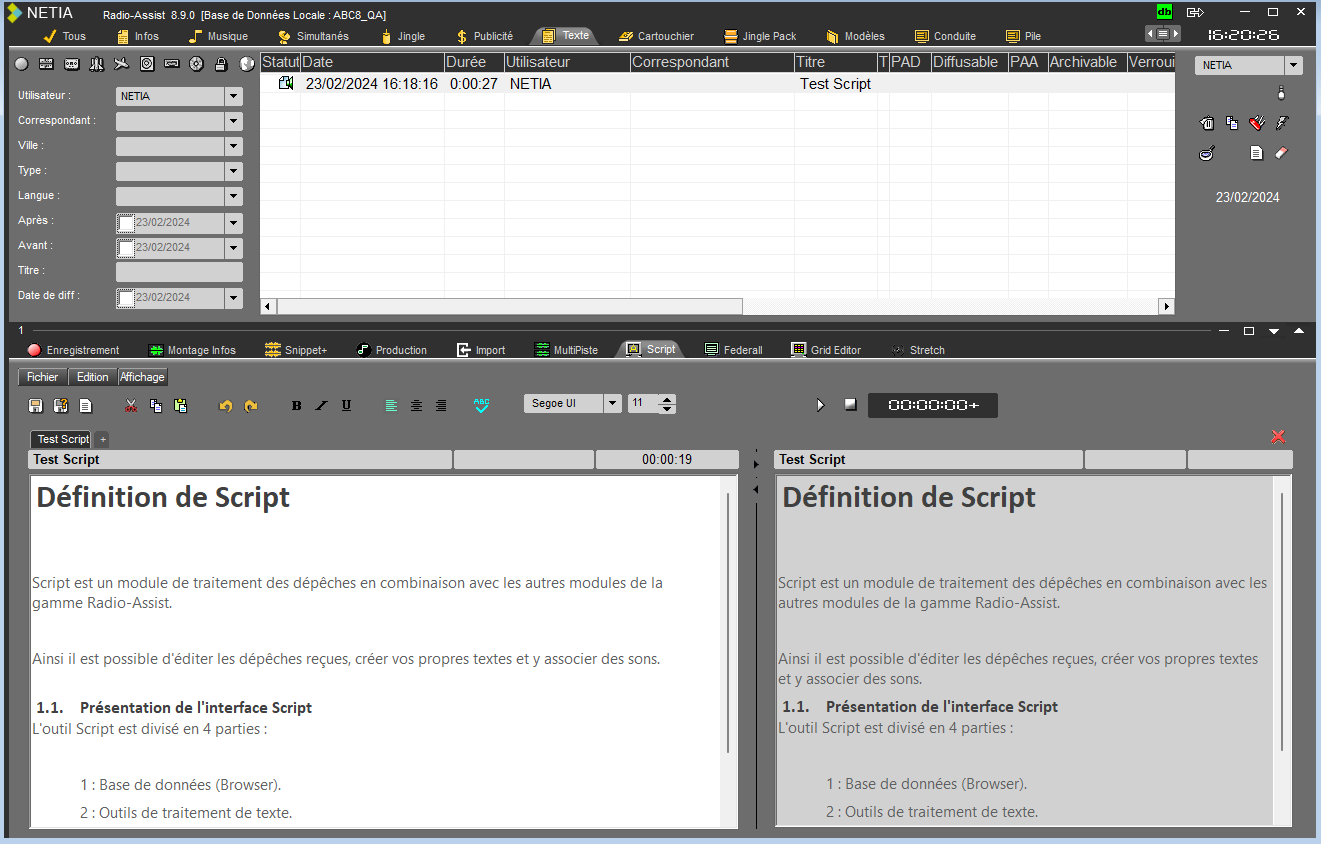
Task: Check the Date de diff checkbox
Action: [126, 297]
